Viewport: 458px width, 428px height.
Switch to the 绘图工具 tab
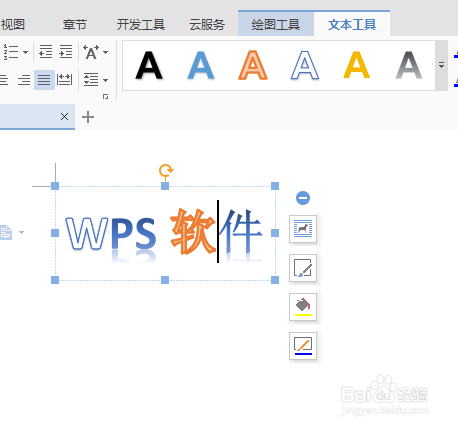[x=276, y=25]
